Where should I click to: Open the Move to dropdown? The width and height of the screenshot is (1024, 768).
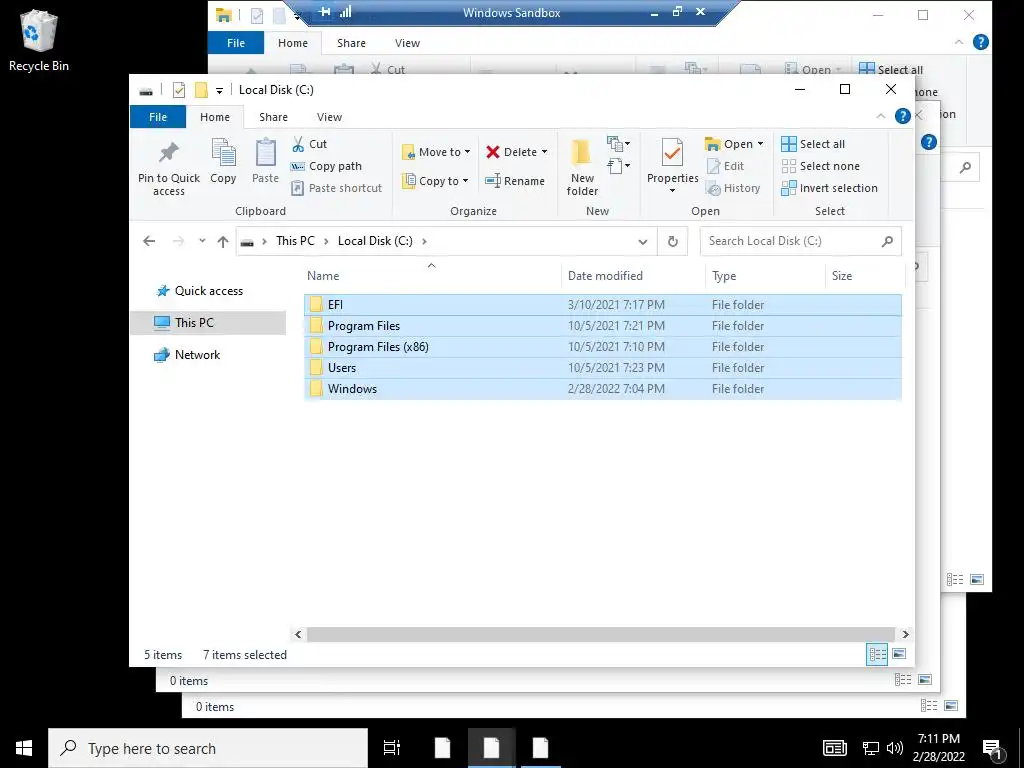pos(436,152)
